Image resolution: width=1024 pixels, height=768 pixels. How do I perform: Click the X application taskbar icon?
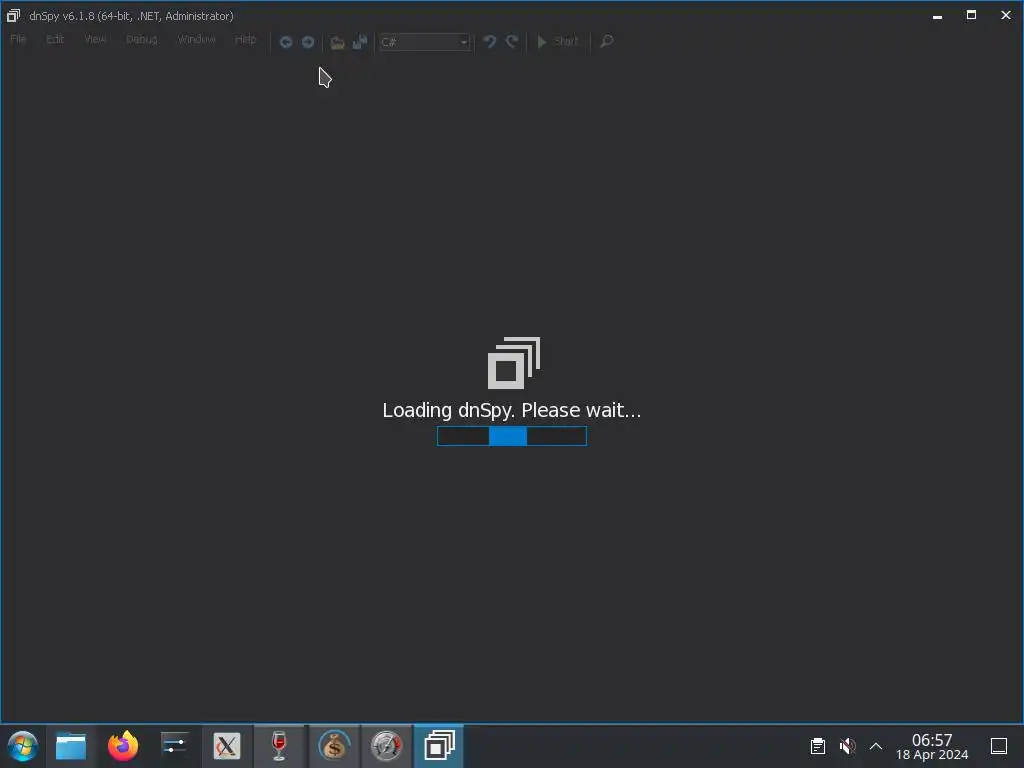(227, 746)
